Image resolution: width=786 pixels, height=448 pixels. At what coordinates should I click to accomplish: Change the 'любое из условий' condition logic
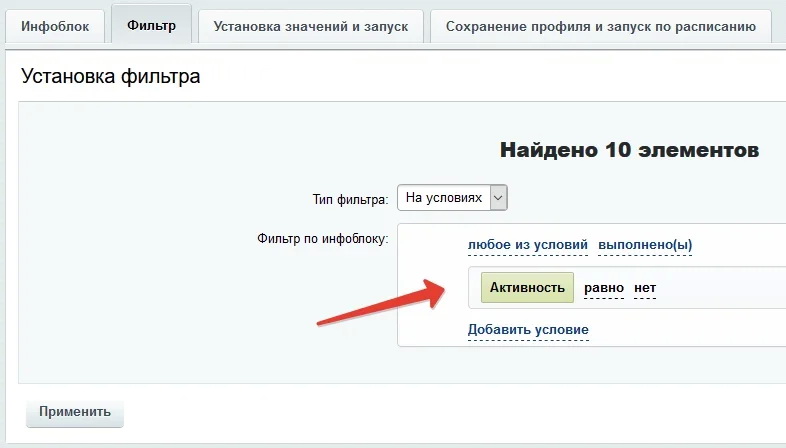coord(527,245)
